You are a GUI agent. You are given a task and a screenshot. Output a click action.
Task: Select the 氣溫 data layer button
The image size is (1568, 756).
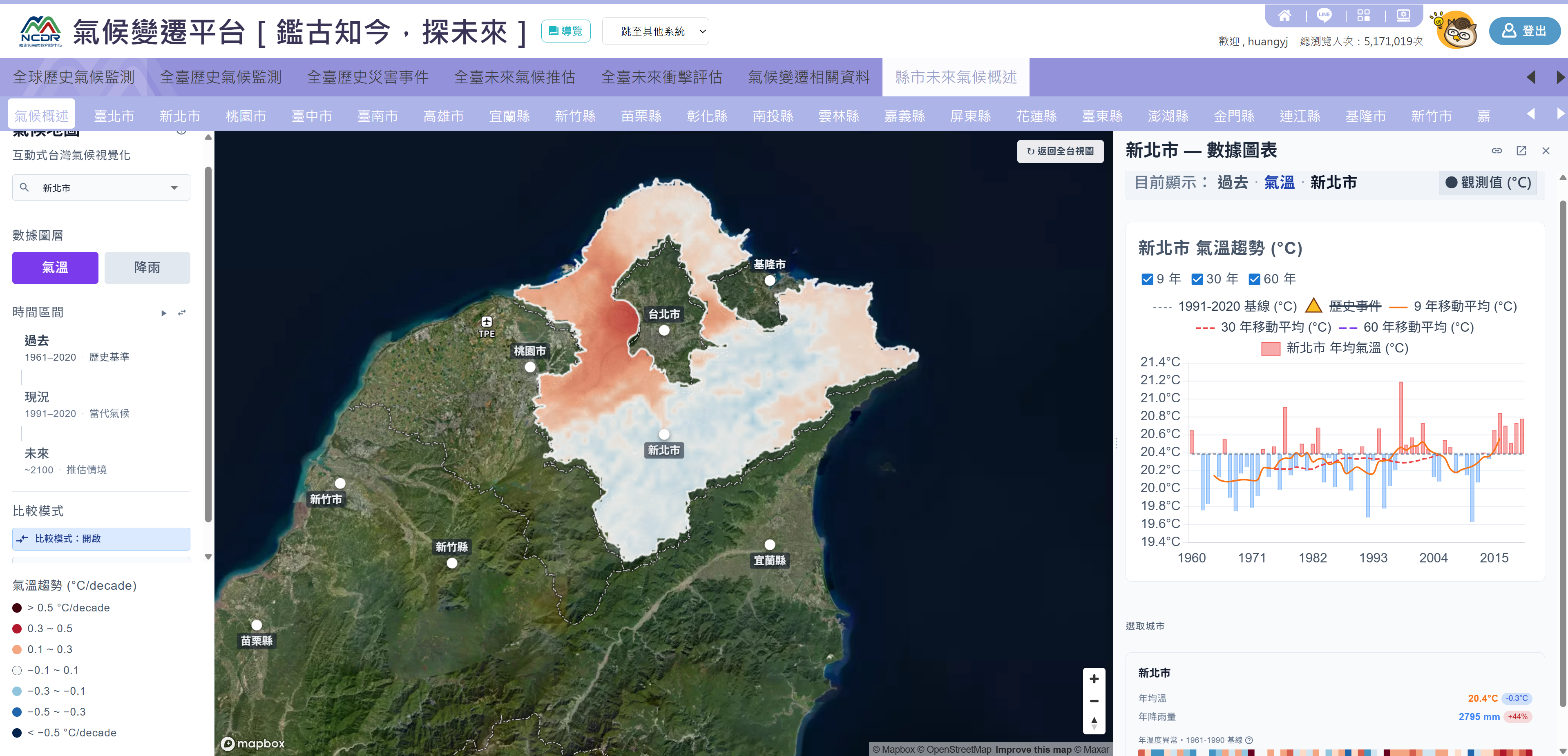(55, 268)
